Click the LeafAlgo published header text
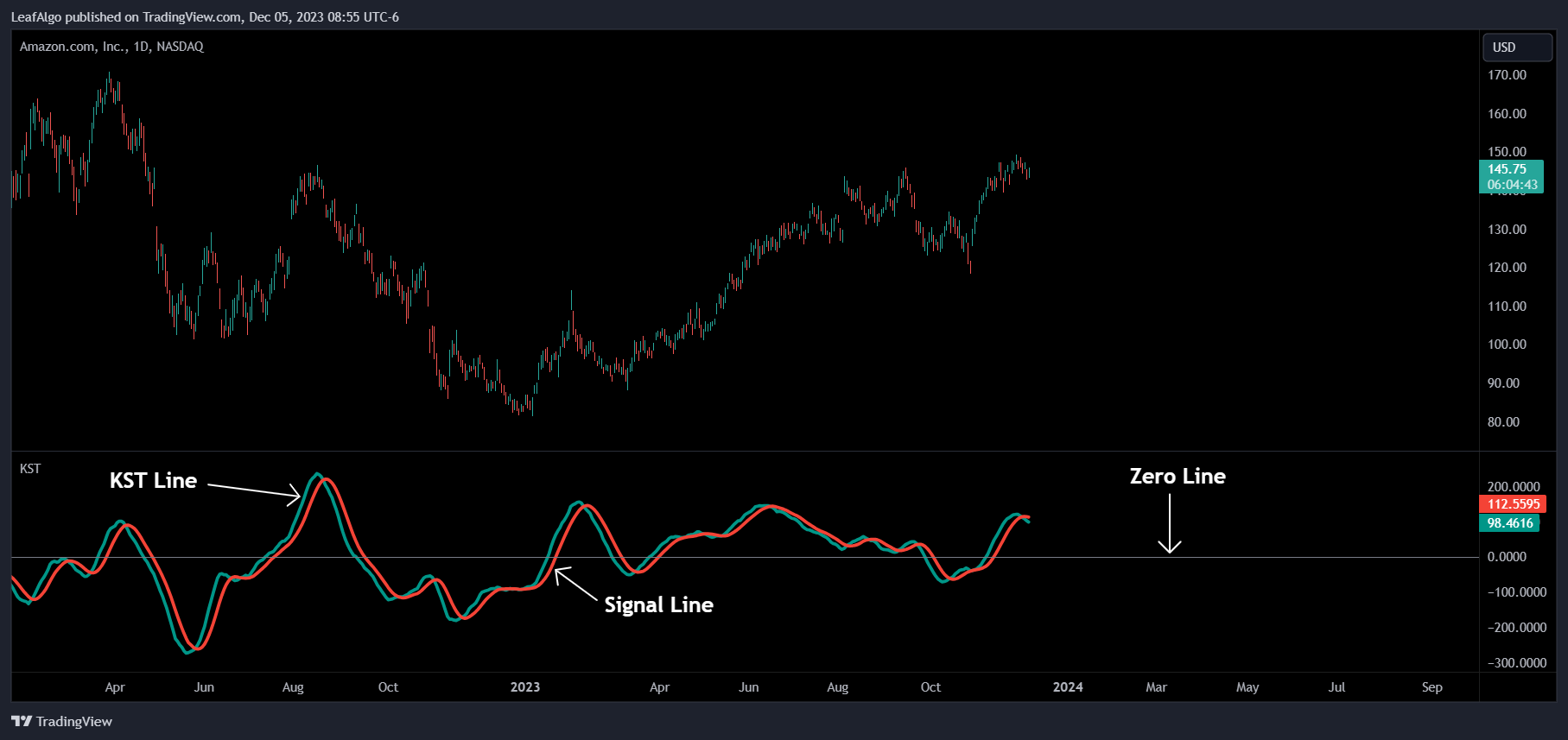Viewport: 1568px width, 740px height. (x=205, y=16)
